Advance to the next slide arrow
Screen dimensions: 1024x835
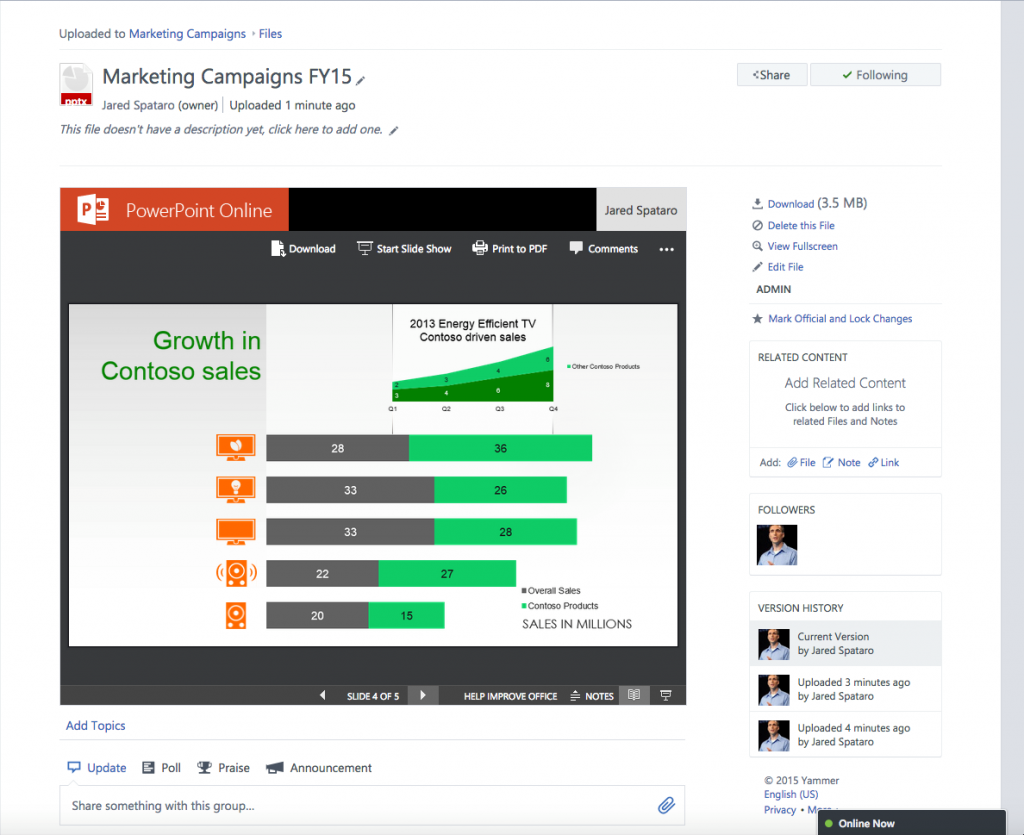(422, 695)
